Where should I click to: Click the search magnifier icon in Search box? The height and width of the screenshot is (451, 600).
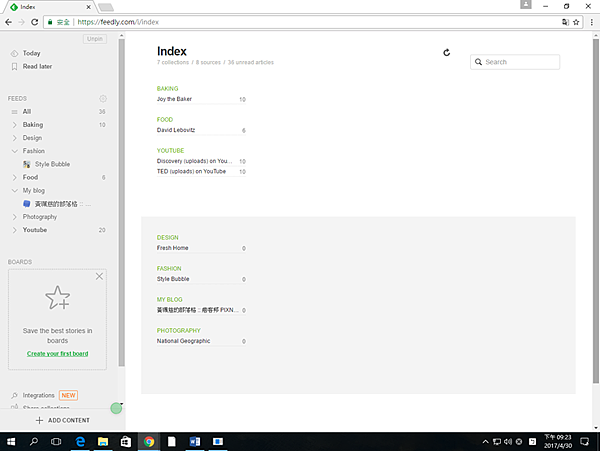[x=478, y=62]
